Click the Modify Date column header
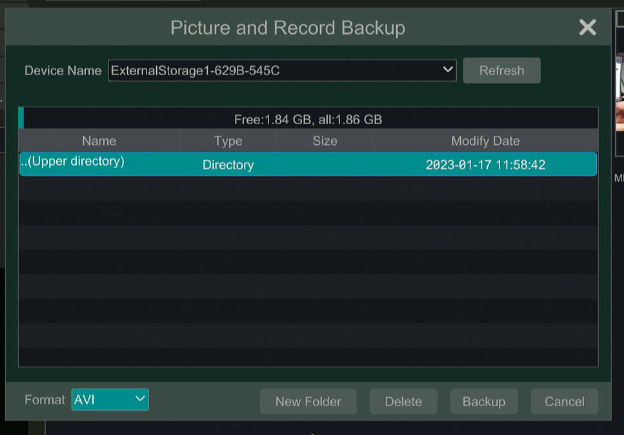624x435 pixels. click(485, 141)
